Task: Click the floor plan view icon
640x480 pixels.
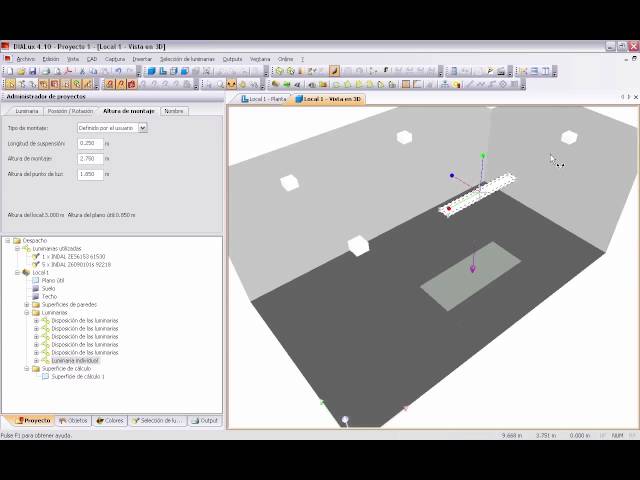Action: click(x=163, y=71)
